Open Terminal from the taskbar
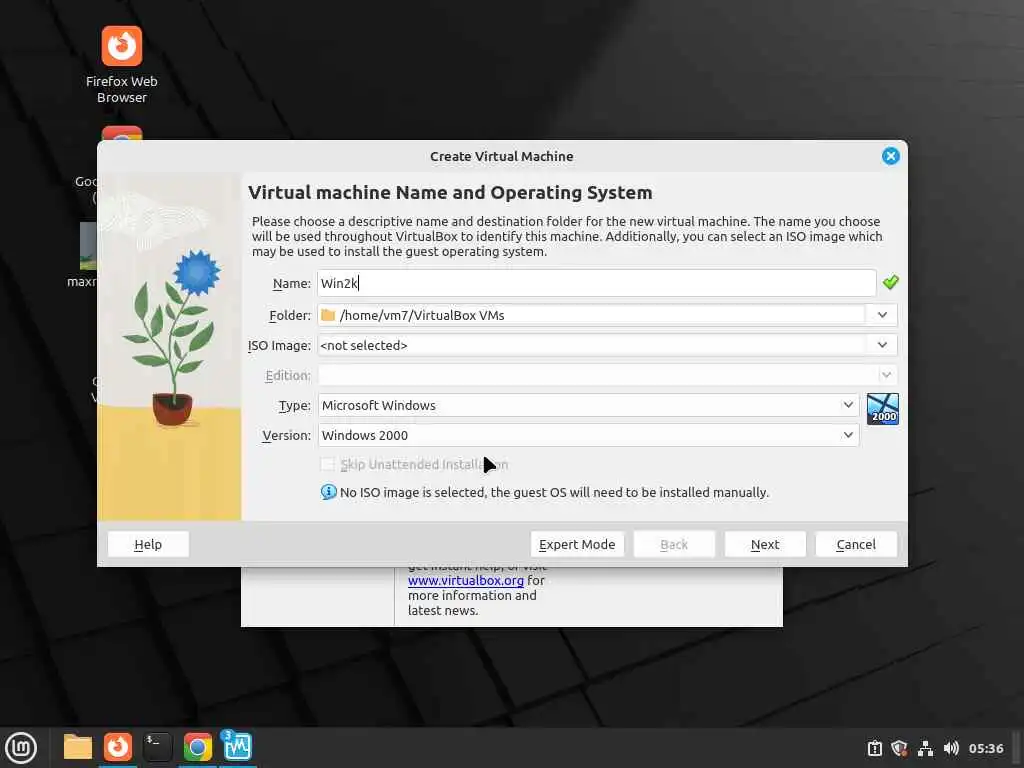This screenshot has width=1024, height=768. [x=157, y=747]
